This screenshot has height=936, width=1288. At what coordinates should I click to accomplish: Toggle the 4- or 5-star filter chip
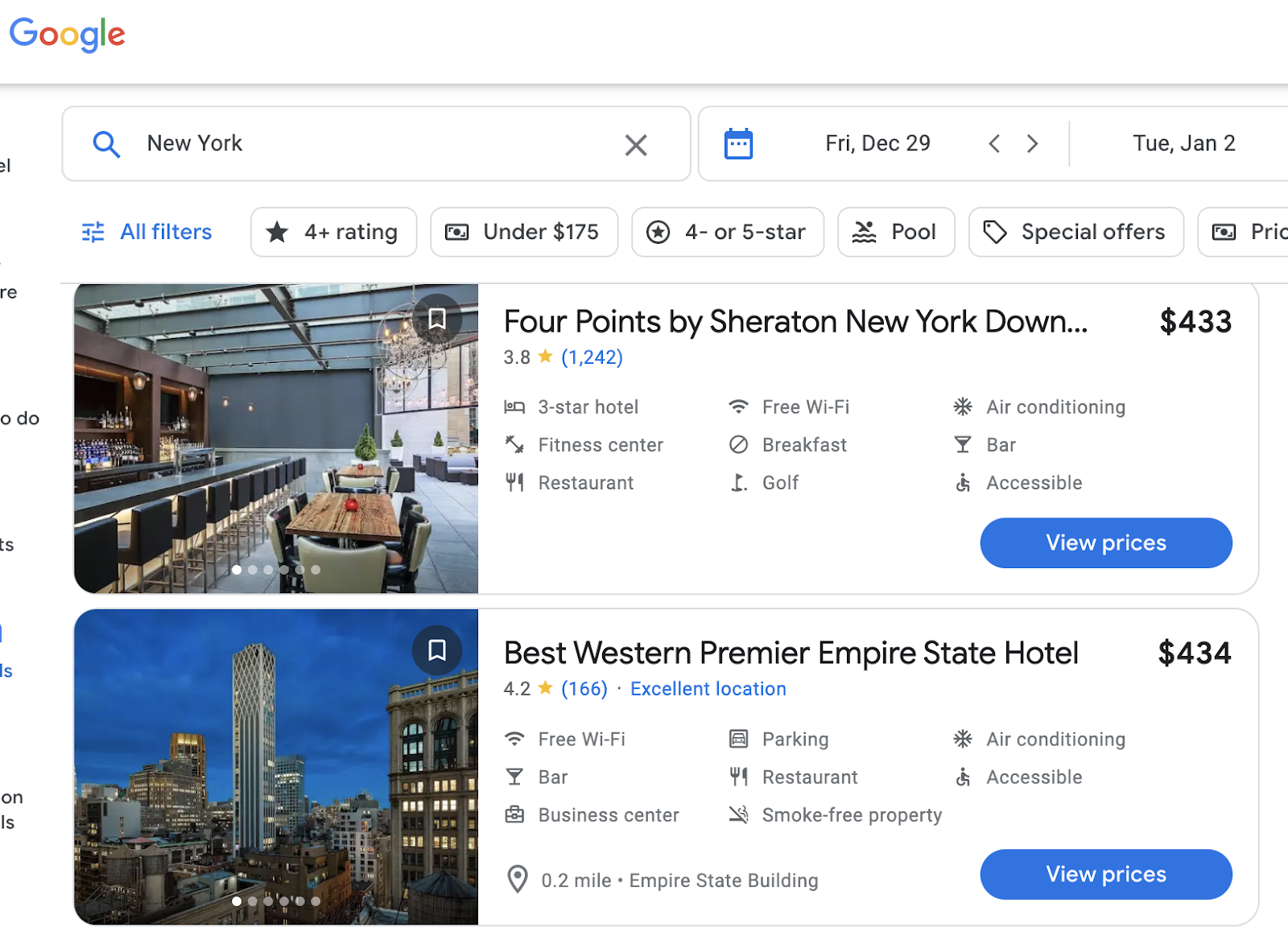(728, 232)
